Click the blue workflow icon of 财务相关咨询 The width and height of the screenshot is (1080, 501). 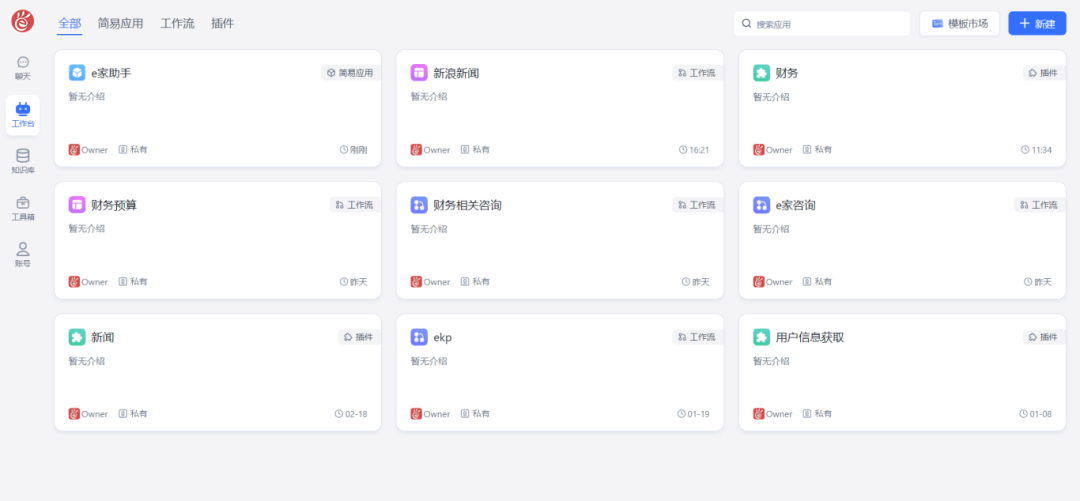(x=419, y=205)
